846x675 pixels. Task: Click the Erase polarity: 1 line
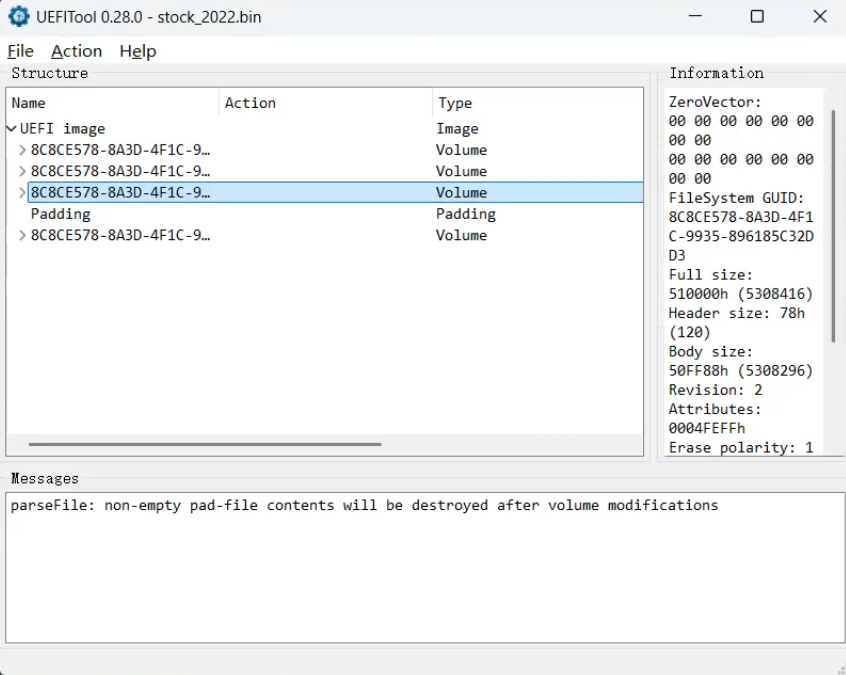[x=741, y=448]
